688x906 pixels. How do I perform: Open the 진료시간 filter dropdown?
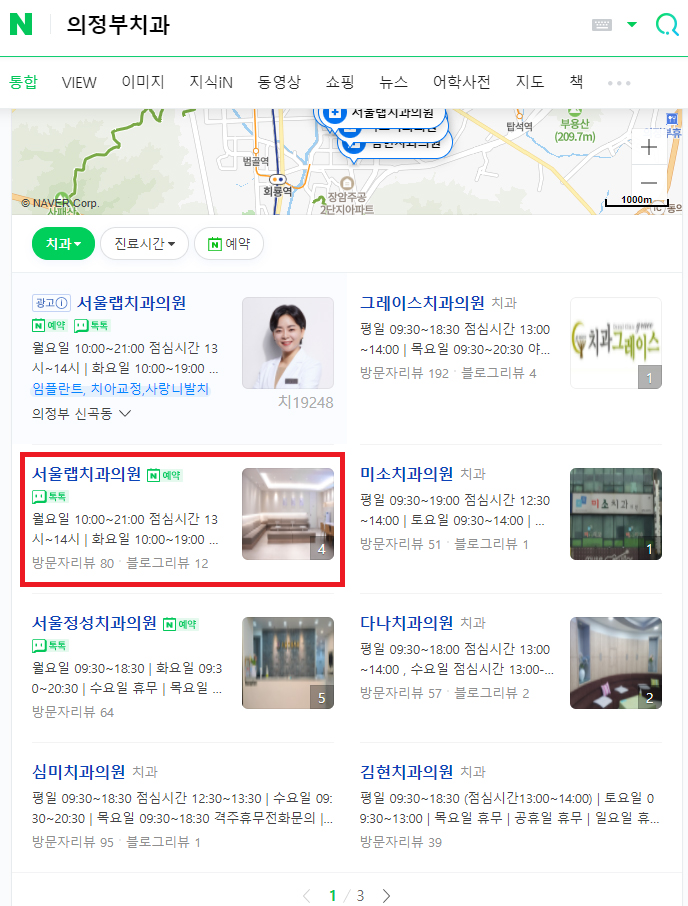(x=144, y=243)
